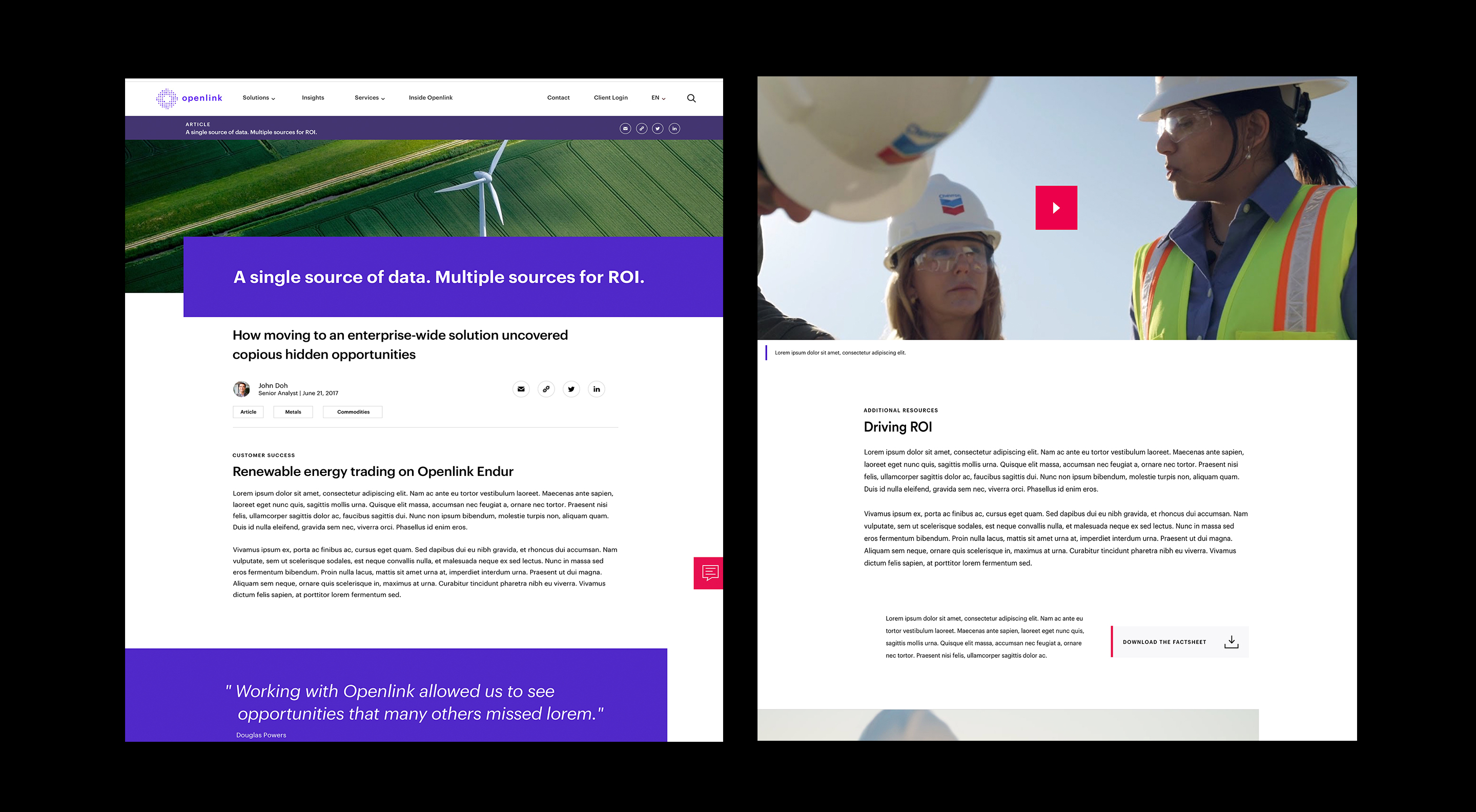Open the pink chat feedback widget
This screenshot has width=1476, height=812.
tap(708, 573)
